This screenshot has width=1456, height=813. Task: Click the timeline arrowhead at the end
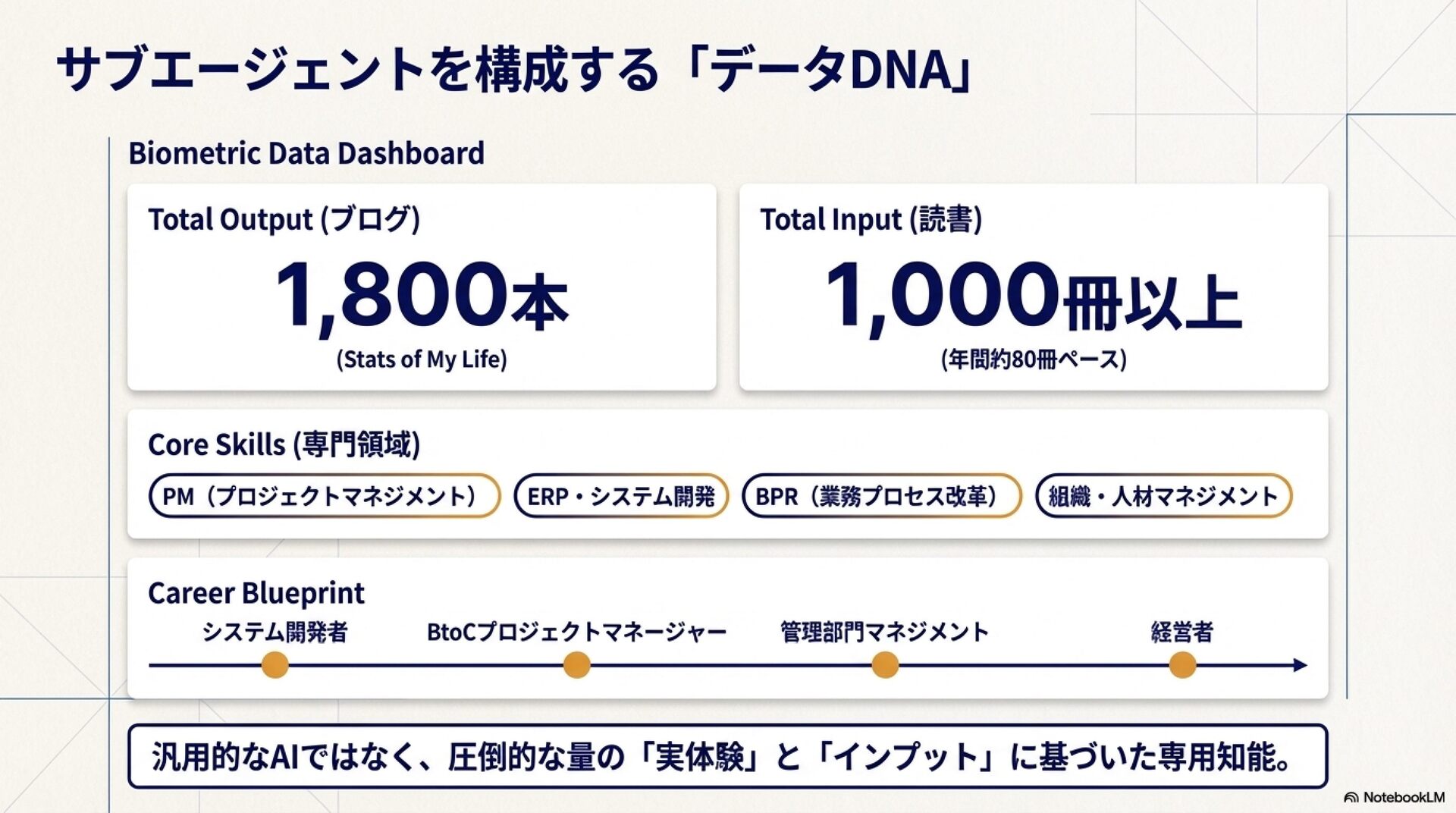(x=1301, y=665)
